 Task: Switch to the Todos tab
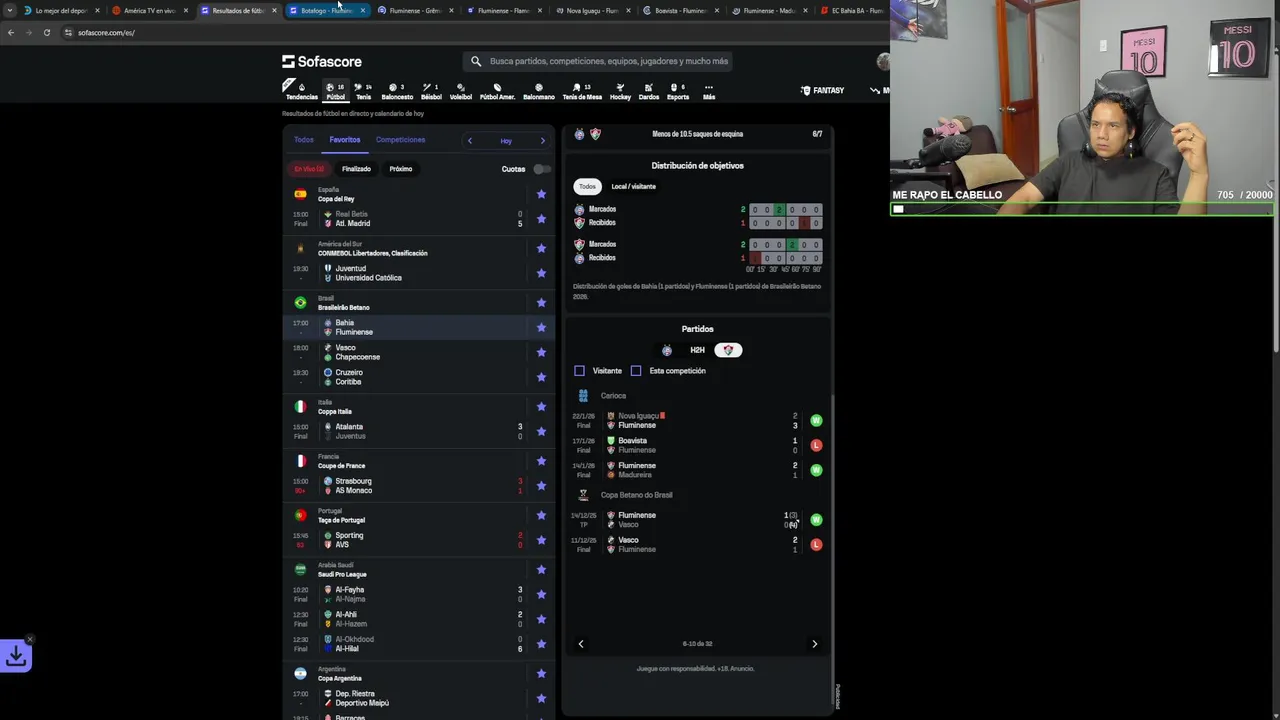tap(304, 140)
